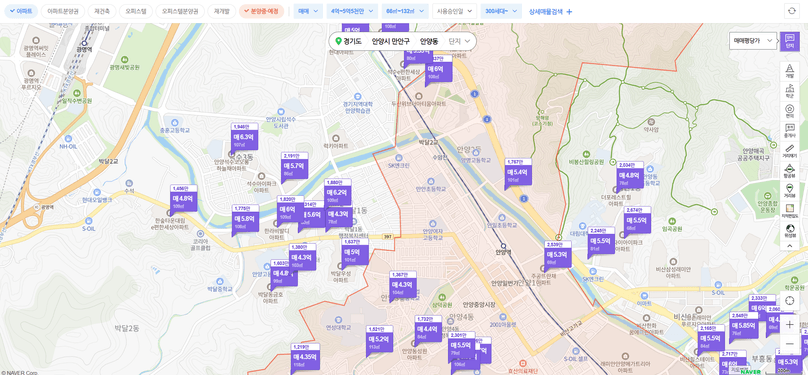This screenshot has height=375, width=808.
Task: Show the 학군 school district layer
Action: [x=789, y=91]
